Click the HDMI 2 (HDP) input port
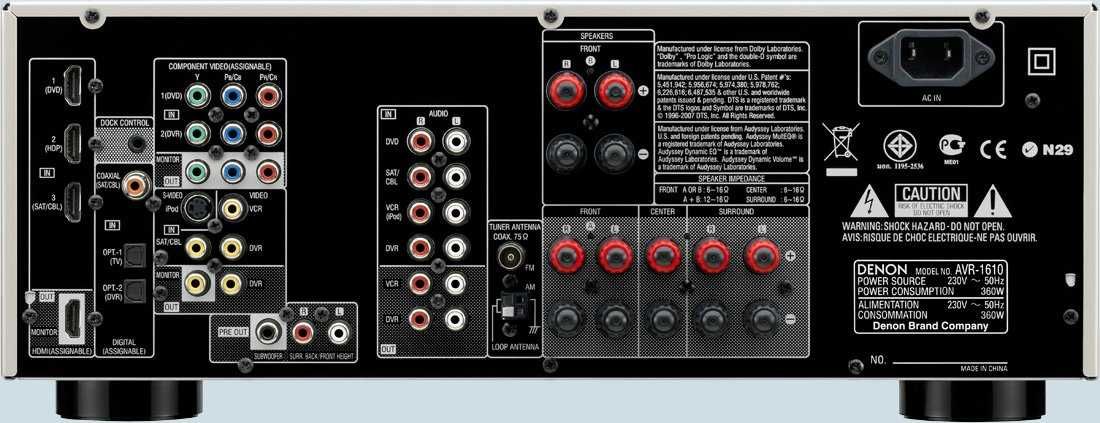Screen dimensions: 1100x423 pyautogui.click(x=72, y=143)
